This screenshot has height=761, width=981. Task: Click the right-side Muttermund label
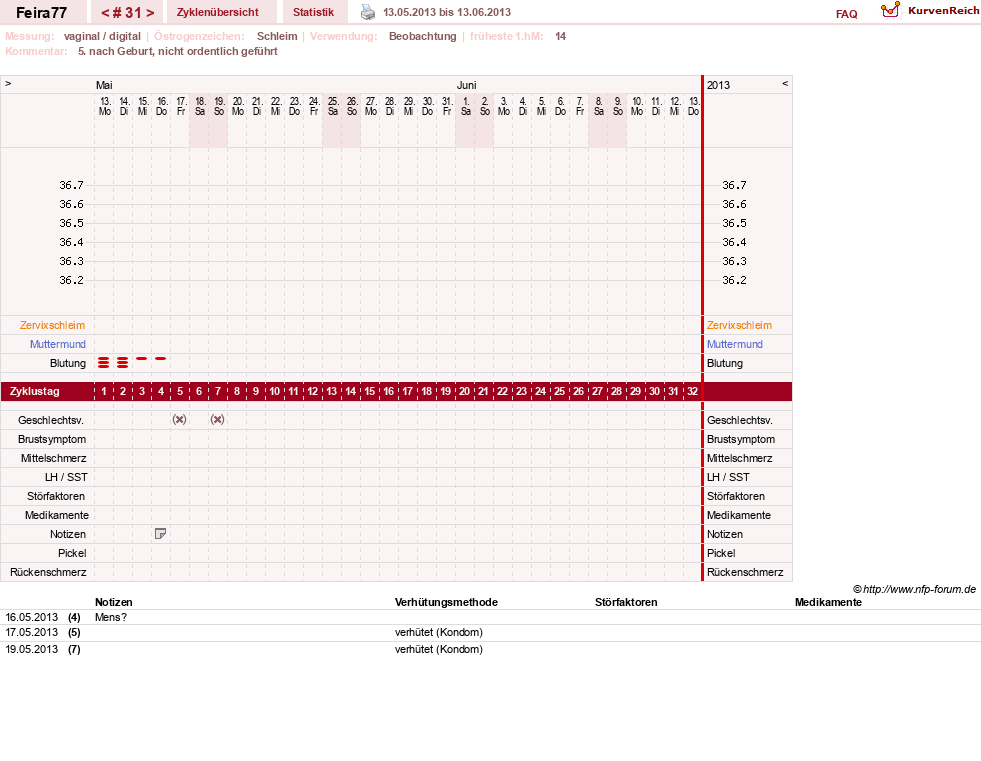coord(734,344)
